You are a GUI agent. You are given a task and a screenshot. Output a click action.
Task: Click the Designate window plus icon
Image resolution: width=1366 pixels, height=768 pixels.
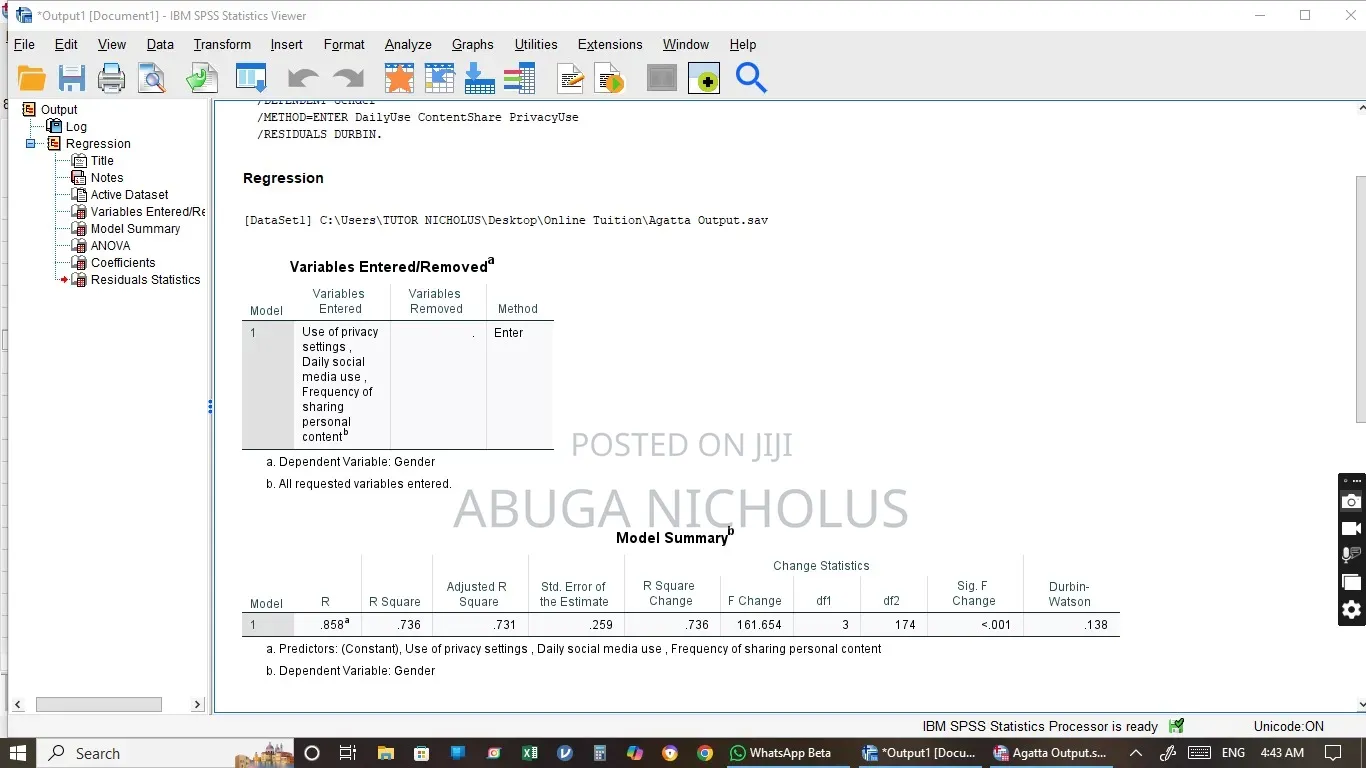704,78
